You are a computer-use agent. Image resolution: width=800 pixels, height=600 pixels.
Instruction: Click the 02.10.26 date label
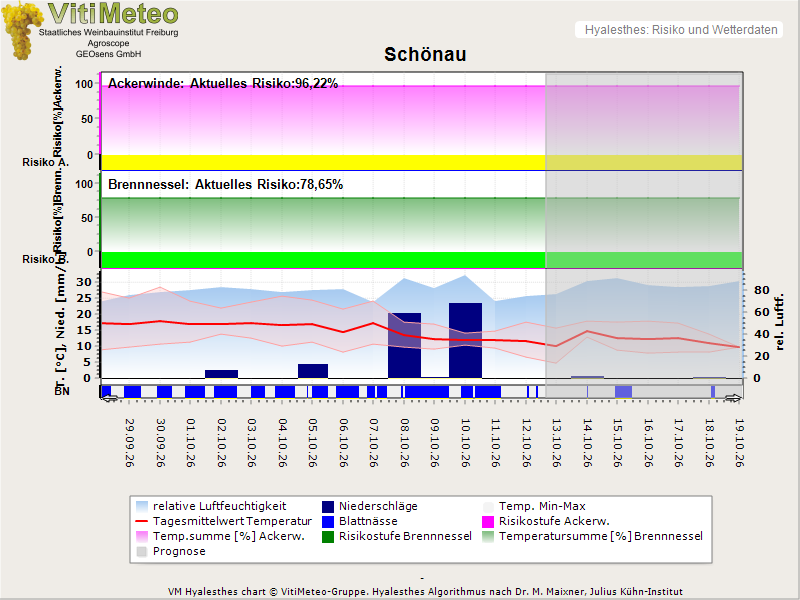tap(221, 443)
